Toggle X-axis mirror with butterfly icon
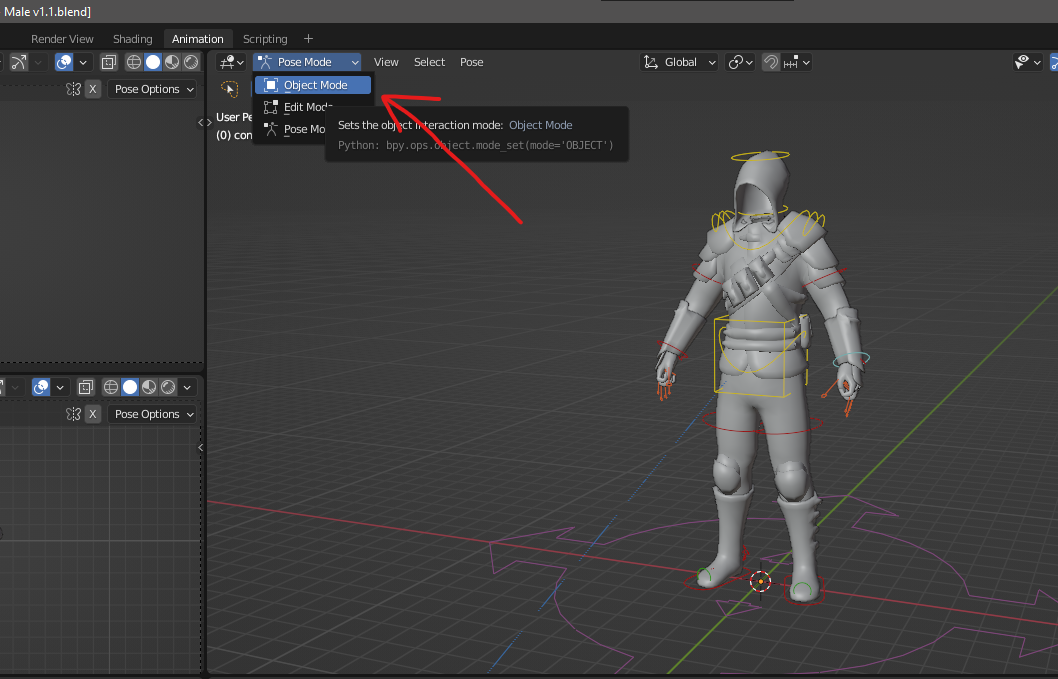The height and width of the screenshot is (679, 1058). pos(74,89)
